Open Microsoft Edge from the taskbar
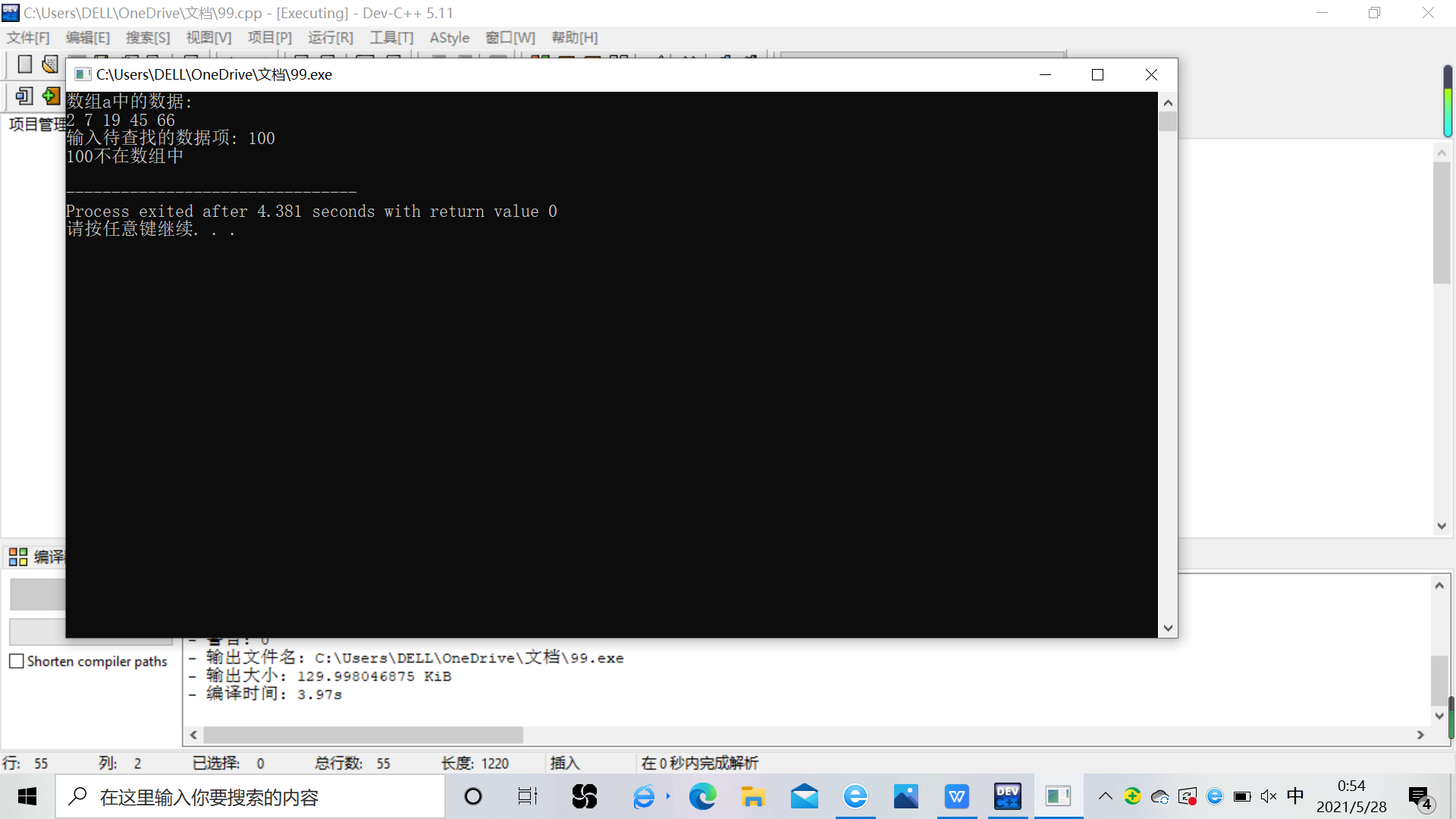The width and height of the screenshot is (1456, 819). pyautogui.click(x=702, y=796)
